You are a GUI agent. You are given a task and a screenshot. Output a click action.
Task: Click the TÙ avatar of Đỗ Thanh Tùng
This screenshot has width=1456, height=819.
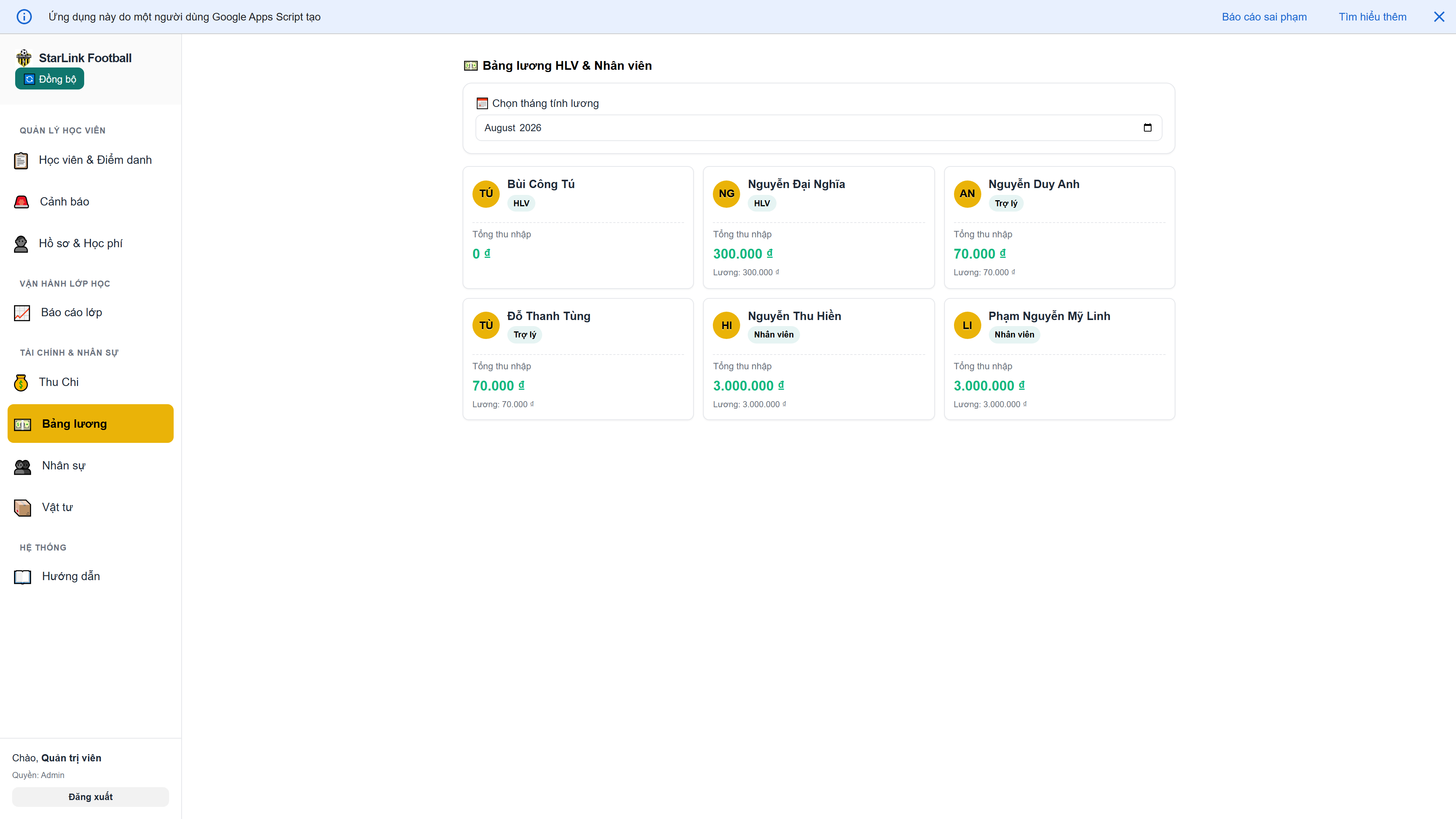[486, 325]
